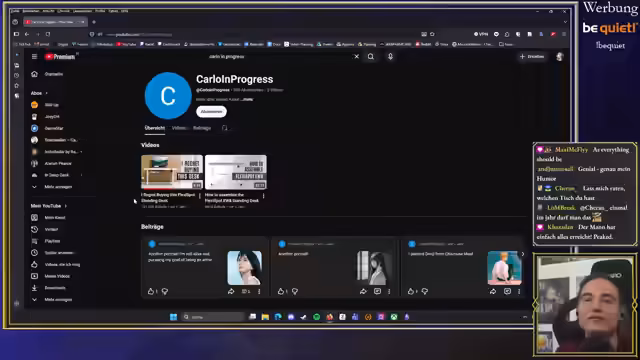Open the YouTube hamburger guide menu
The image size is (640, 360).
pos(34,57)
